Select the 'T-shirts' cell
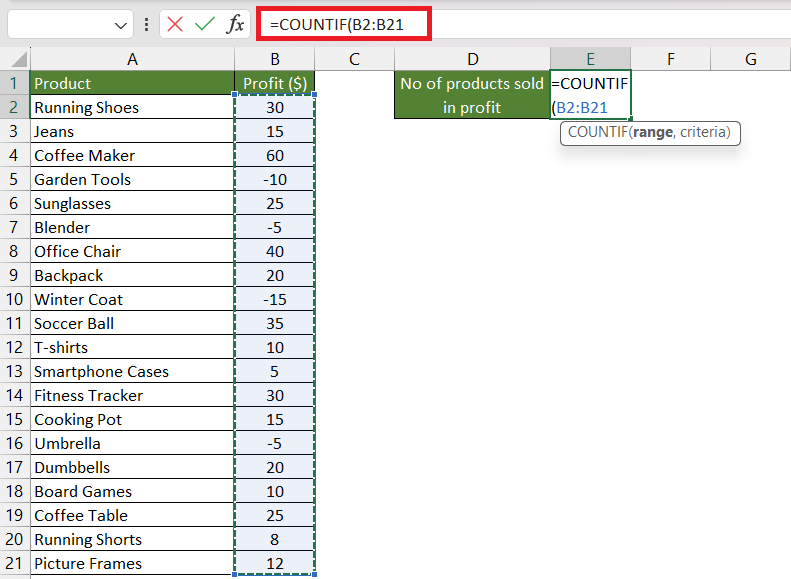The width and height of the screenshot is (791, 579). 132,347
